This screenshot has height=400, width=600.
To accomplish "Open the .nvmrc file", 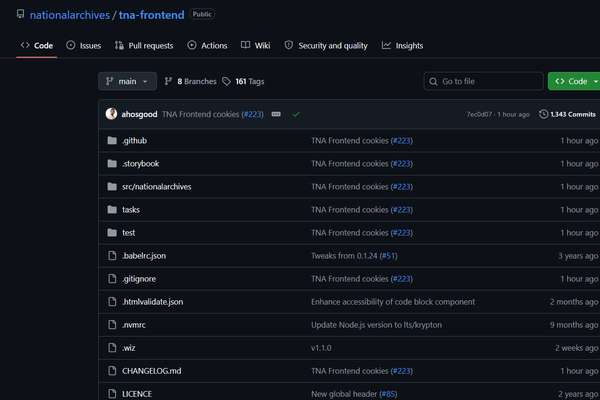I will click(134, 325).
